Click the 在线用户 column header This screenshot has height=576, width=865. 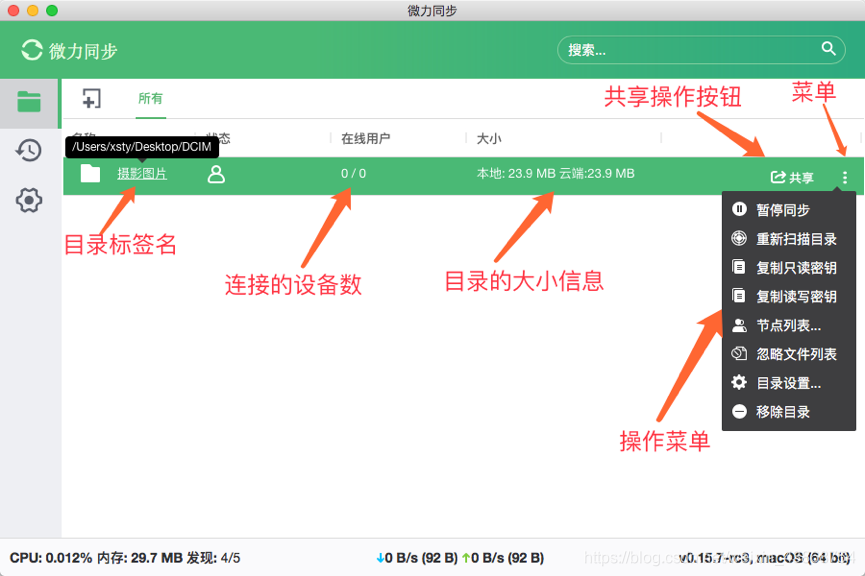click(x=366, y=138)
